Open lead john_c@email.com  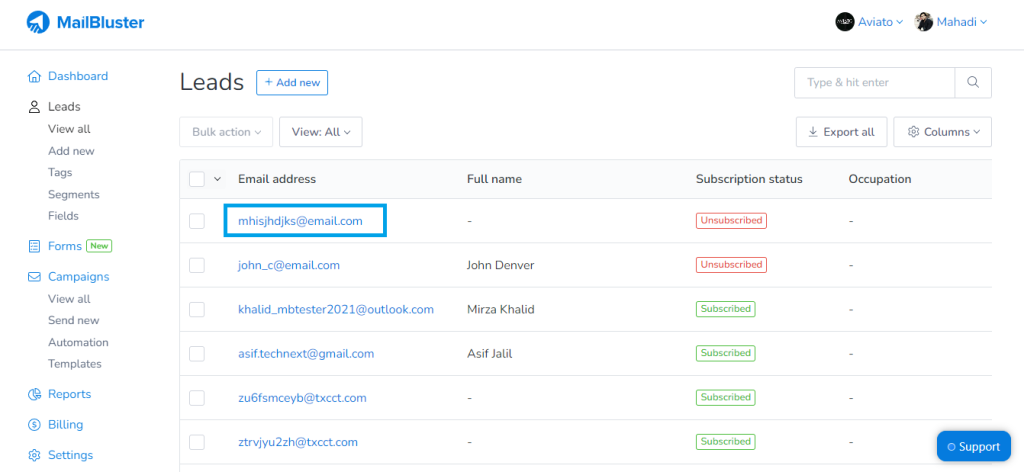(289, 266)
